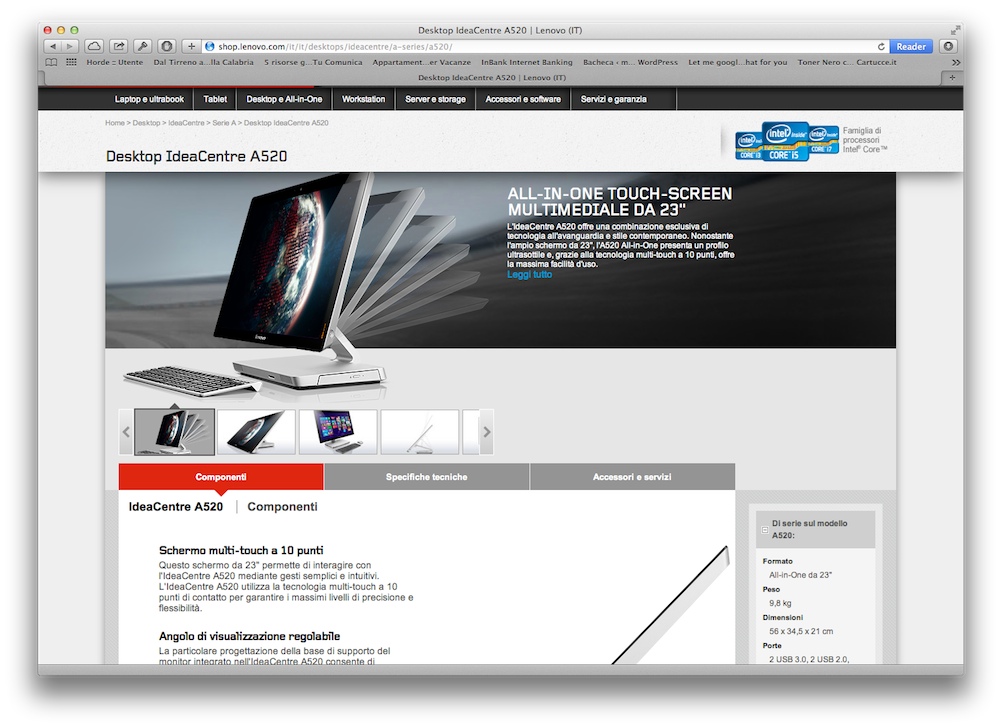Open the 'Servizi e garanzia' menu
Viewport: 1001px width, 728px height.
(613, 99)
